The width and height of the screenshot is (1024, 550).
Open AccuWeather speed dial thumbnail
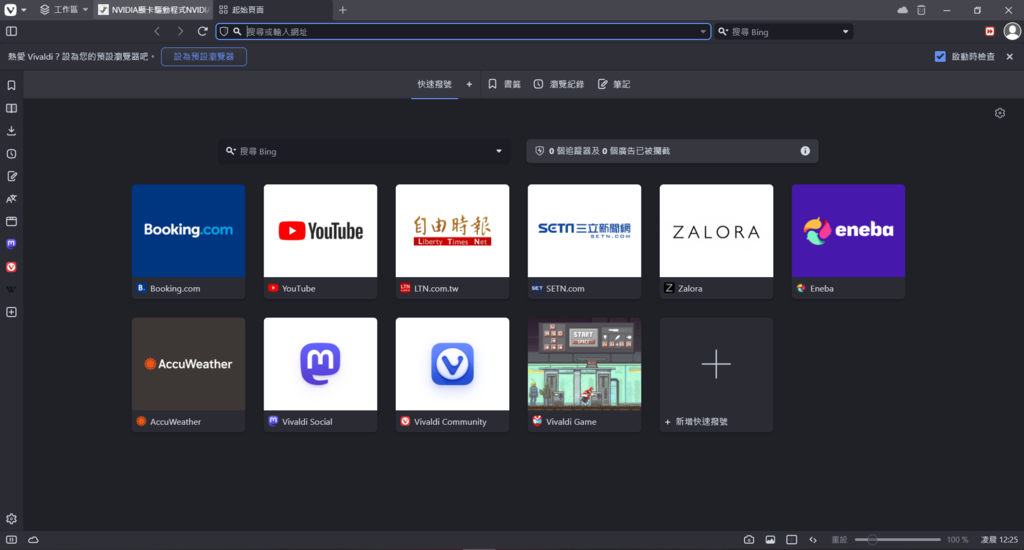point(188,364)
